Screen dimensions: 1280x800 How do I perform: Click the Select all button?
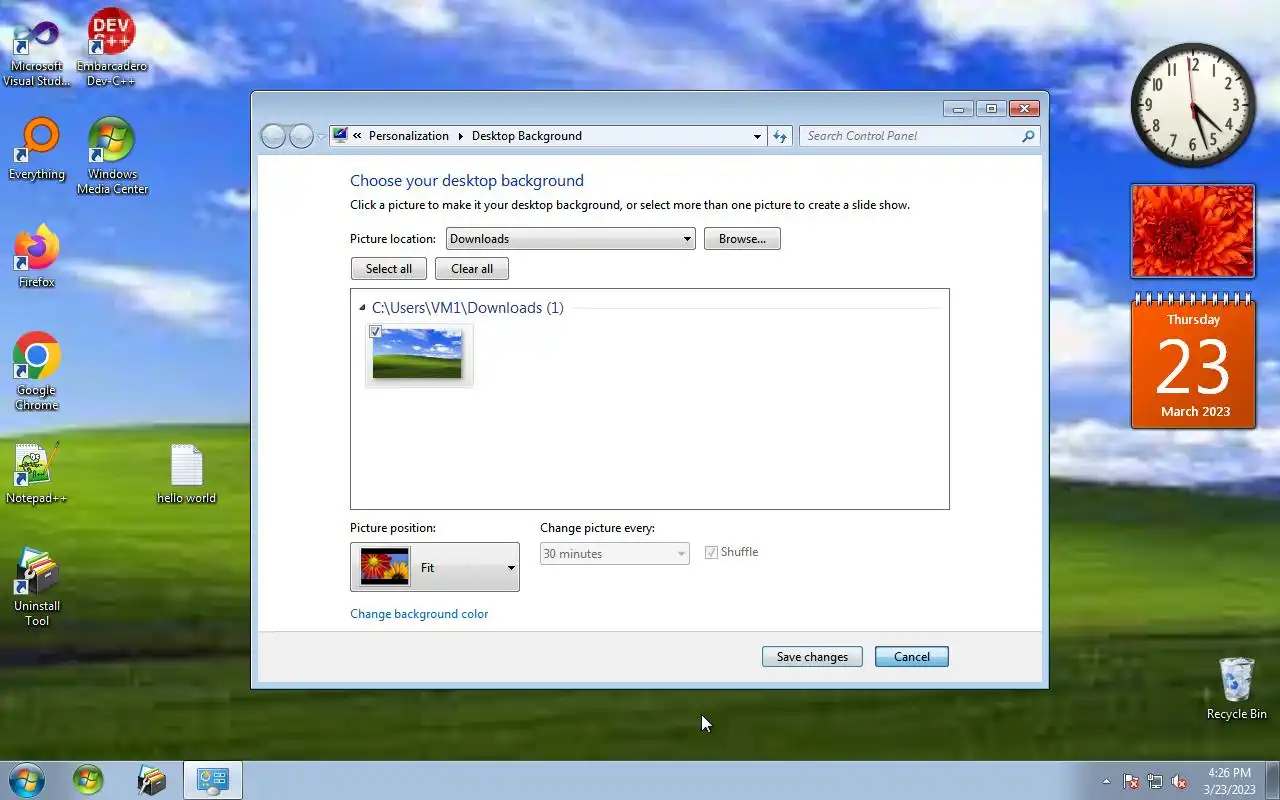tap(389, 269)
